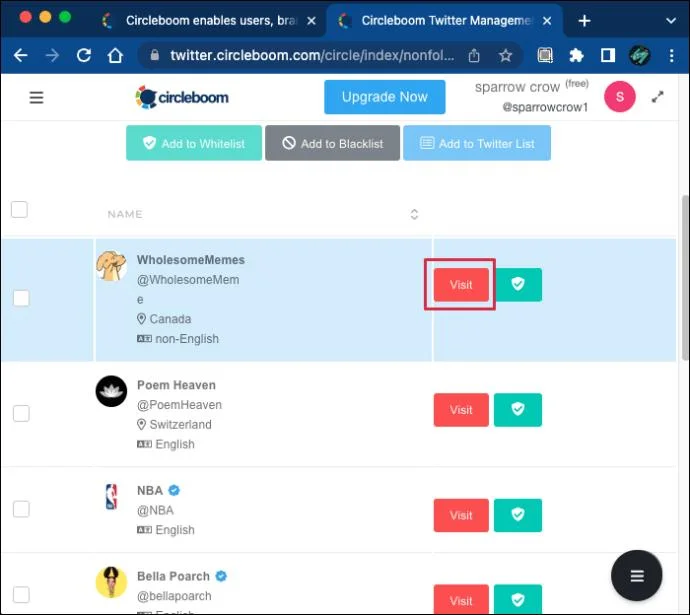Click the Switzerland location text
Screen dimensions: 690x615
point(180,425)
